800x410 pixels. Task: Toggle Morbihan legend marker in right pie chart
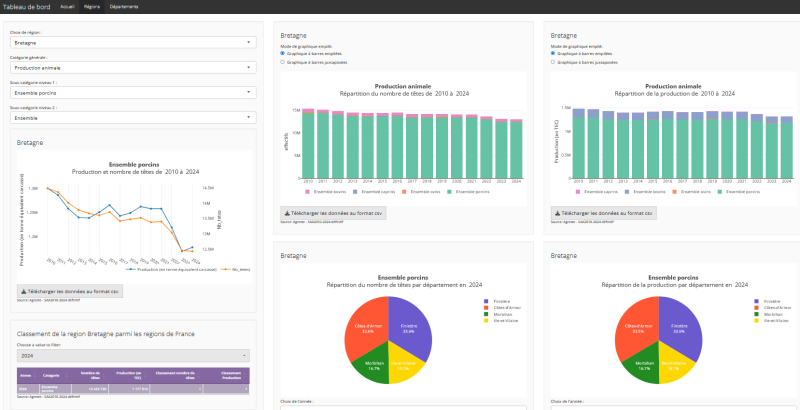[757, 314]
